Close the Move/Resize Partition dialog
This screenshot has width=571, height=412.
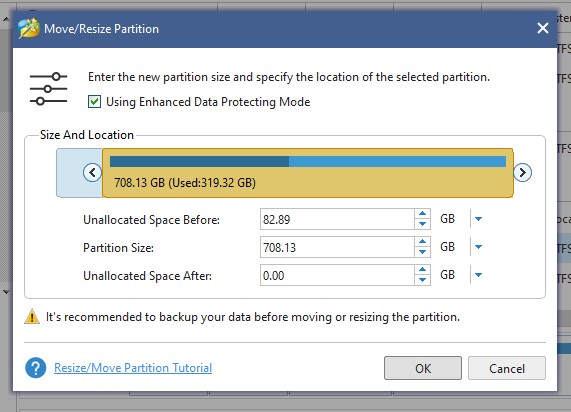point(543,28)
